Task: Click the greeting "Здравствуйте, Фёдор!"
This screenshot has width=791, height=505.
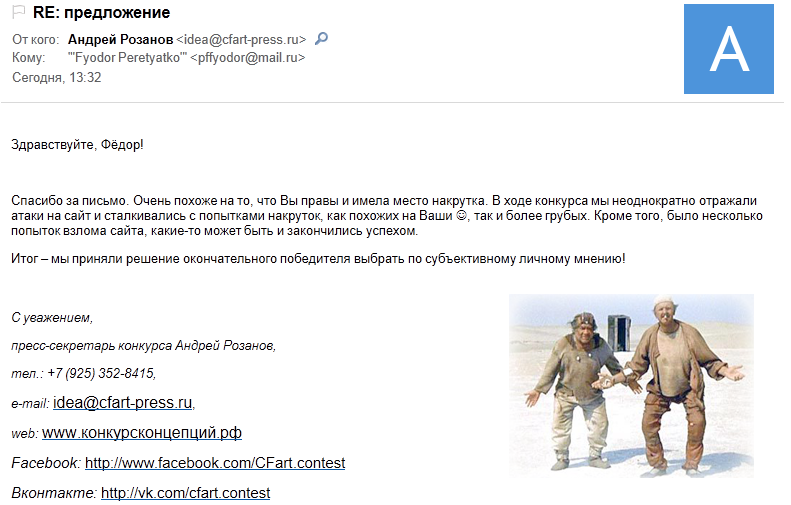Action: 77,145
